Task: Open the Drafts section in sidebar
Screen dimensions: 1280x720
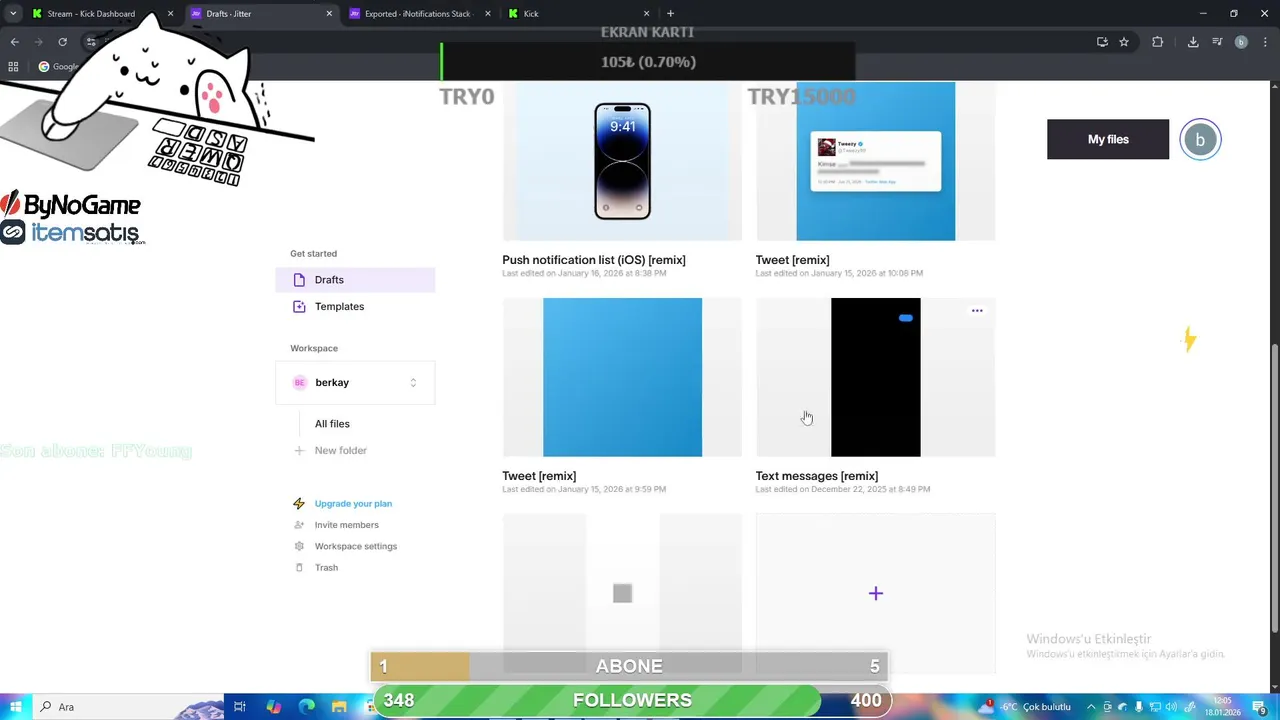Action: 355,280
